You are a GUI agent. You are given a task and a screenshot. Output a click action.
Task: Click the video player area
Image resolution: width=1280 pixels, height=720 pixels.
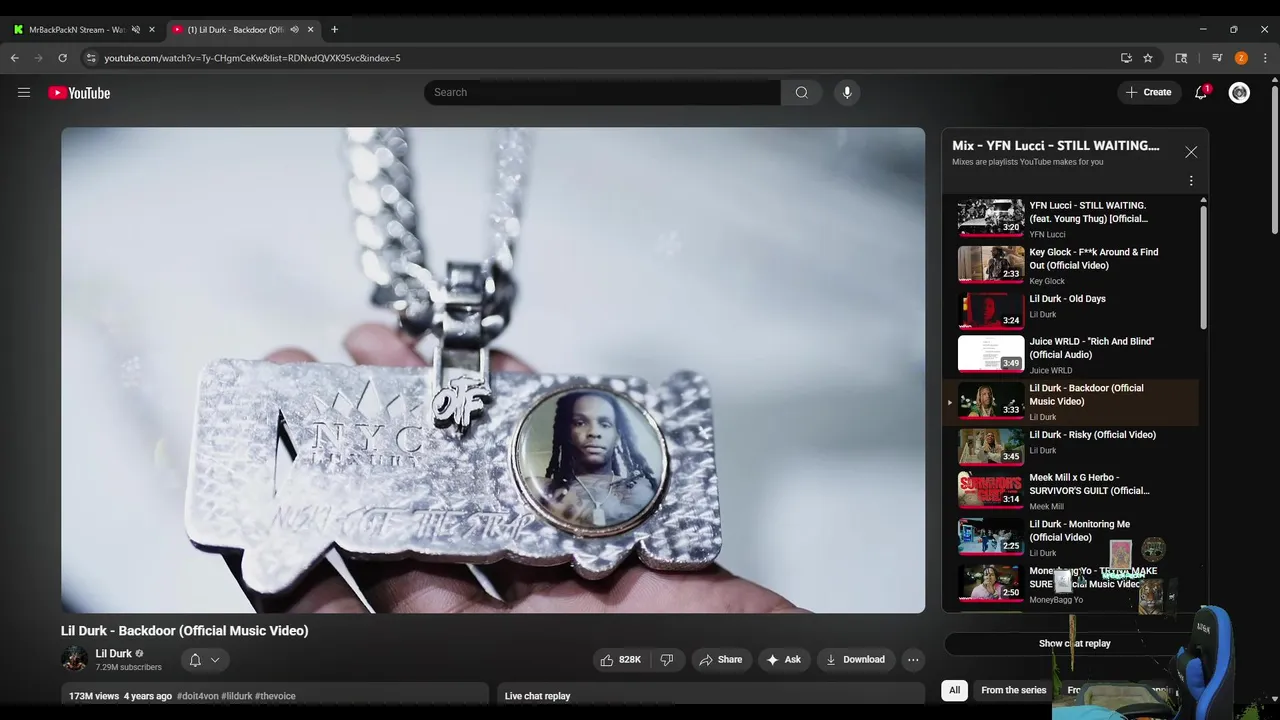coord(493,370)
